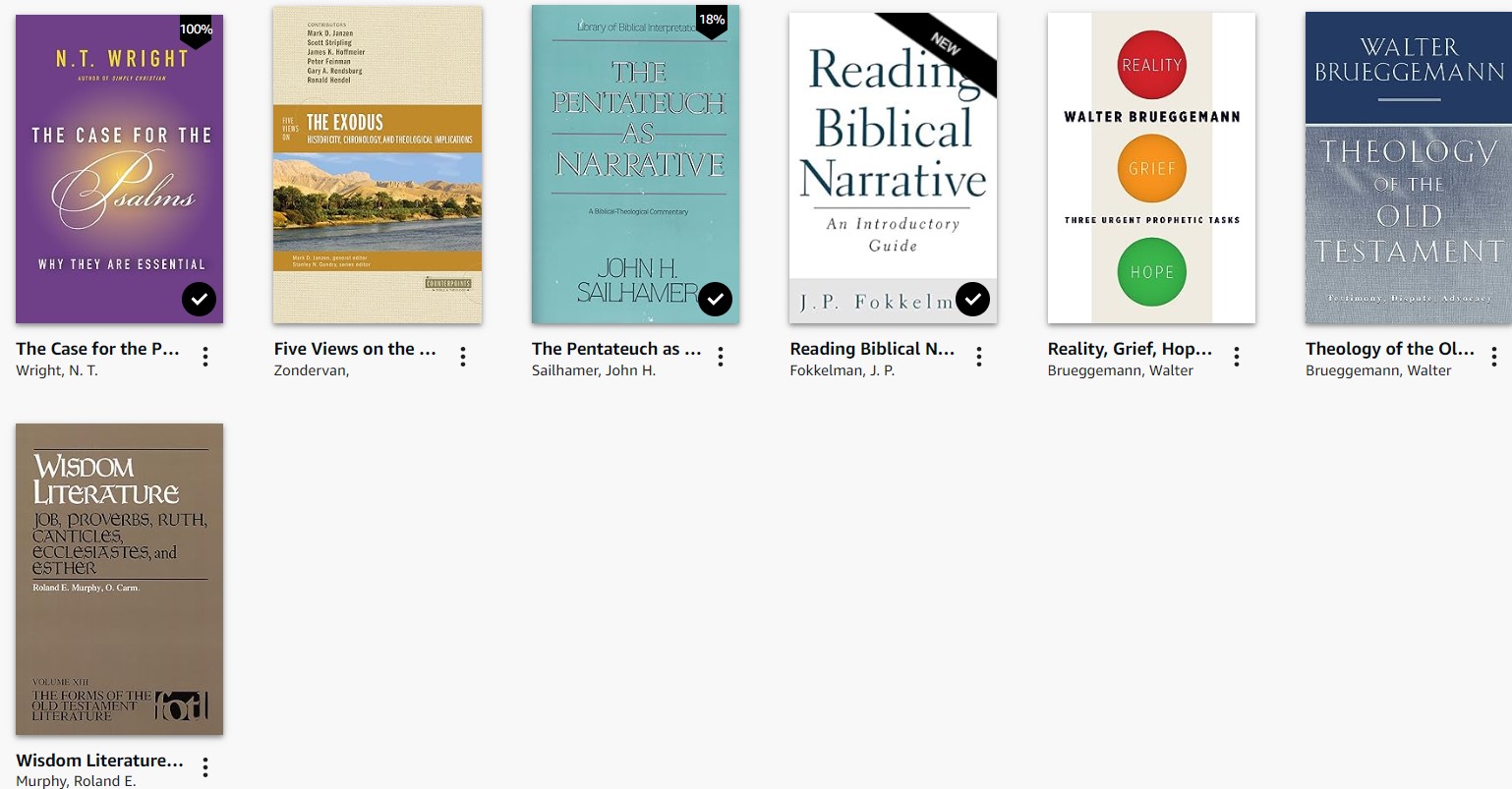Click The Pentateuch as Narrative title text
This screenshot has width=1512, height=789.
click(616, 349)
